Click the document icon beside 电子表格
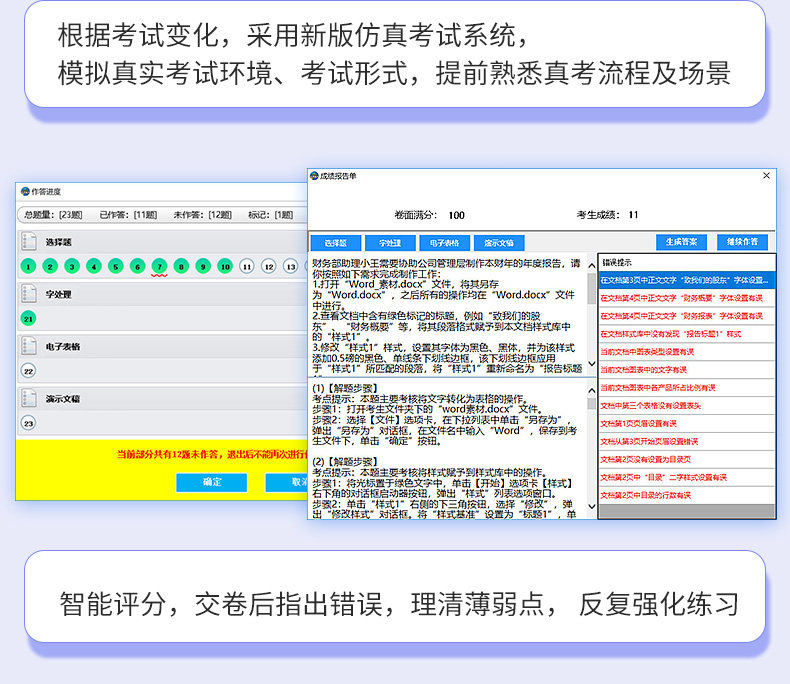 tap(29, 346)
